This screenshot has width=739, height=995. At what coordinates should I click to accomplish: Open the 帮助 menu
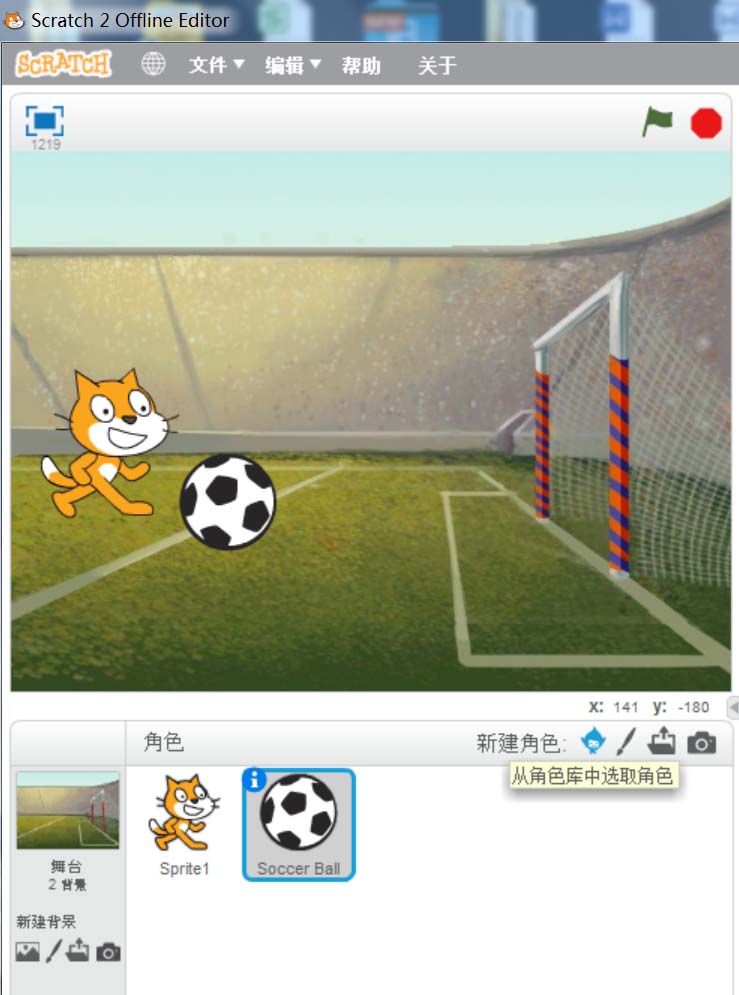361,65
